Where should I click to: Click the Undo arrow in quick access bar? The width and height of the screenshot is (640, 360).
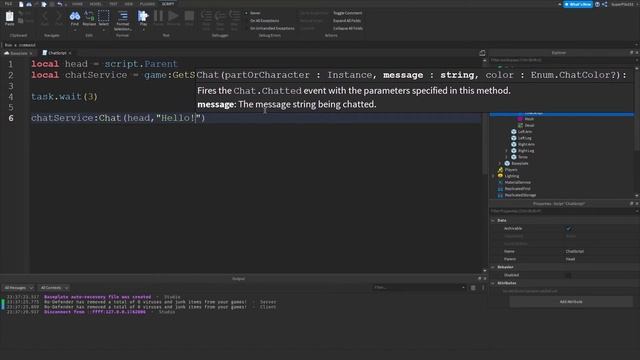coord(60,4)
